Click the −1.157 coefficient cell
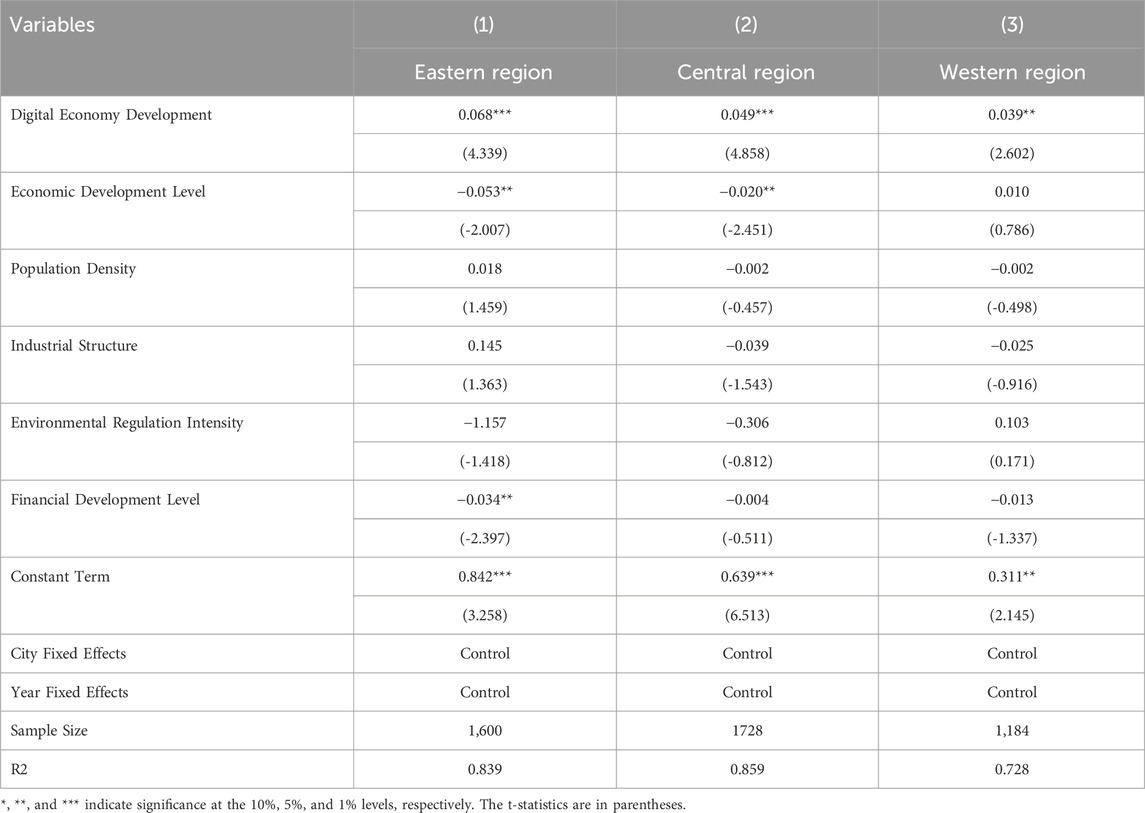This screenshot has height=813, width=1145. [x=485, y=423]
